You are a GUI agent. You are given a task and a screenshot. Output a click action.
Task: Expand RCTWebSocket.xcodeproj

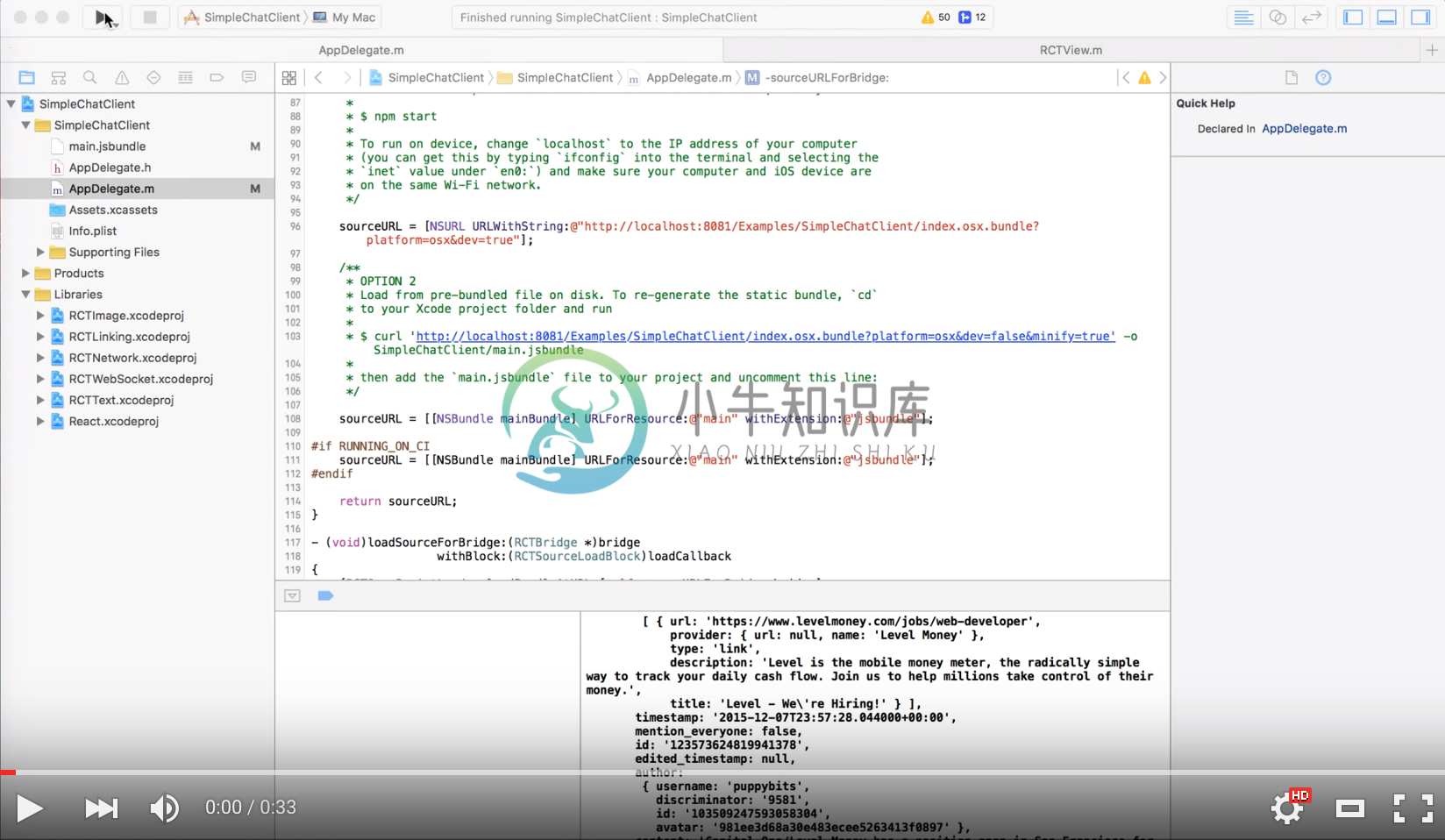pos(40,379)
